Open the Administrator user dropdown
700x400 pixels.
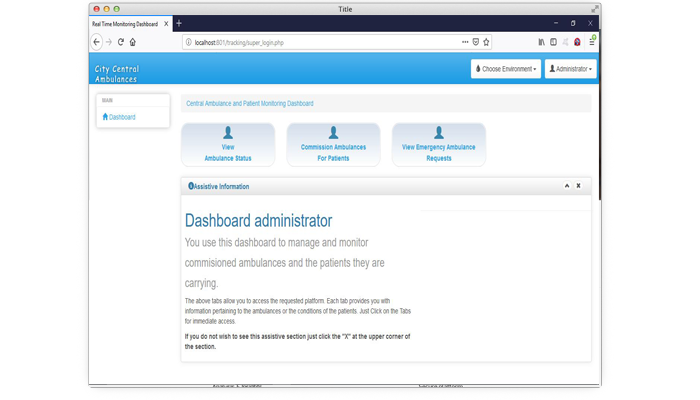[x=570, y=69]
